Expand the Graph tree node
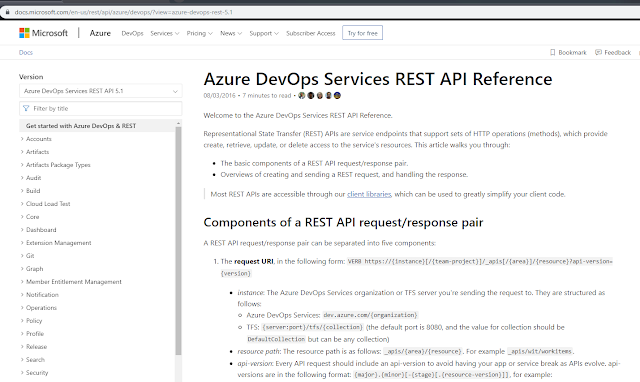This screenshot has width=640, height=382. (x=22, y=269)
